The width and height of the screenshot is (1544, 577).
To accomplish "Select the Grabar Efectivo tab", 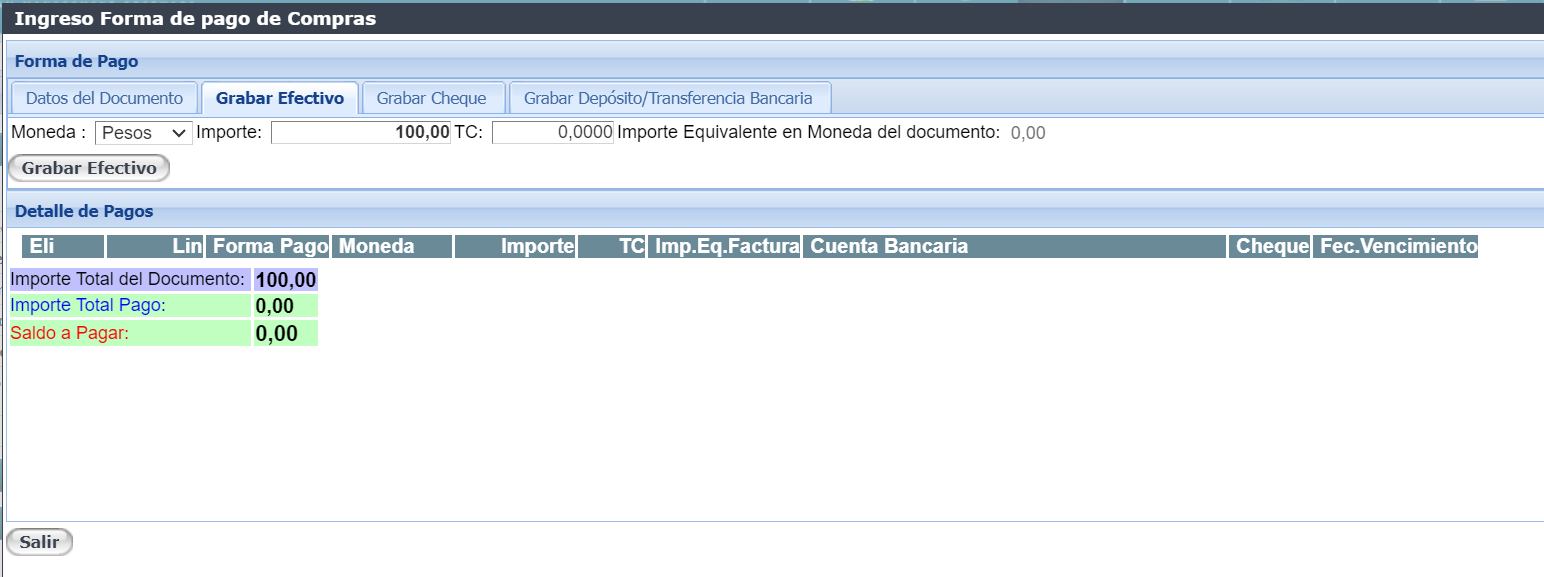I will [x=280, y=98].
